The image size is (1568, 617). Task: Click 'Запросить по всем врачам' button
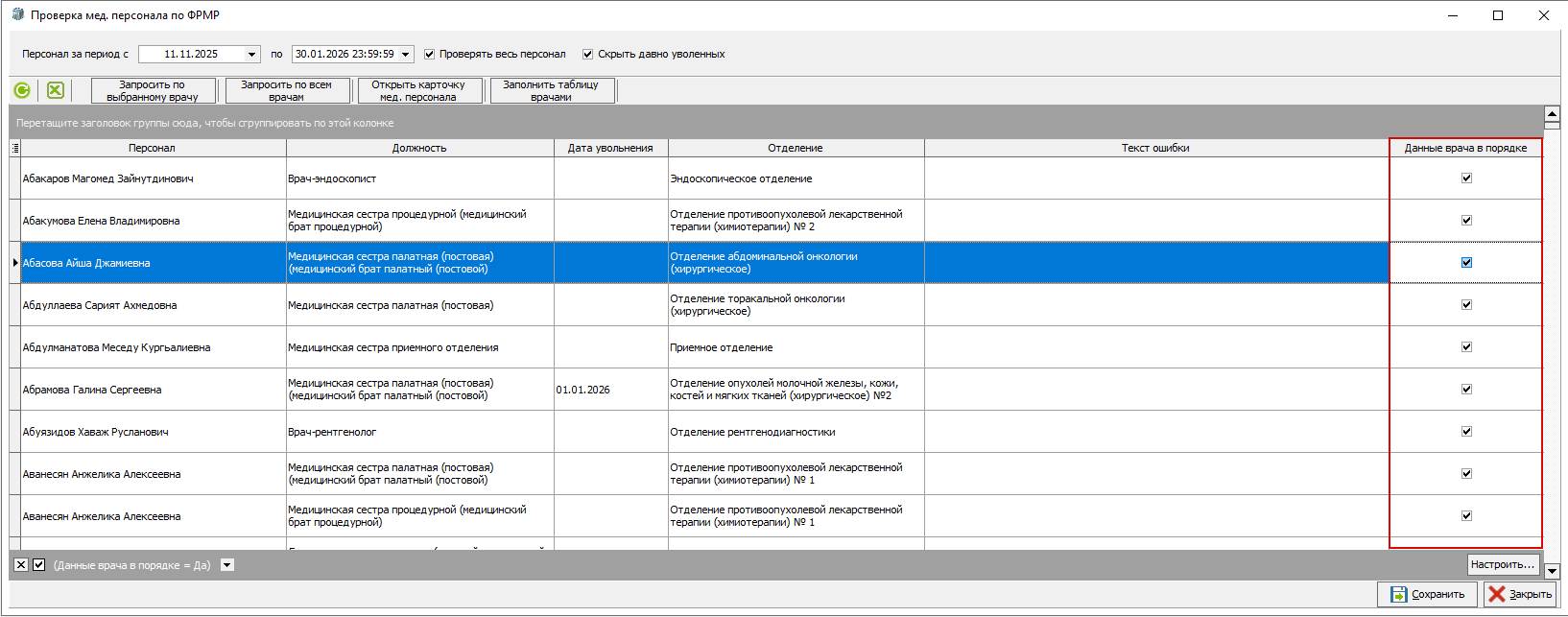[x=286, y=91]
